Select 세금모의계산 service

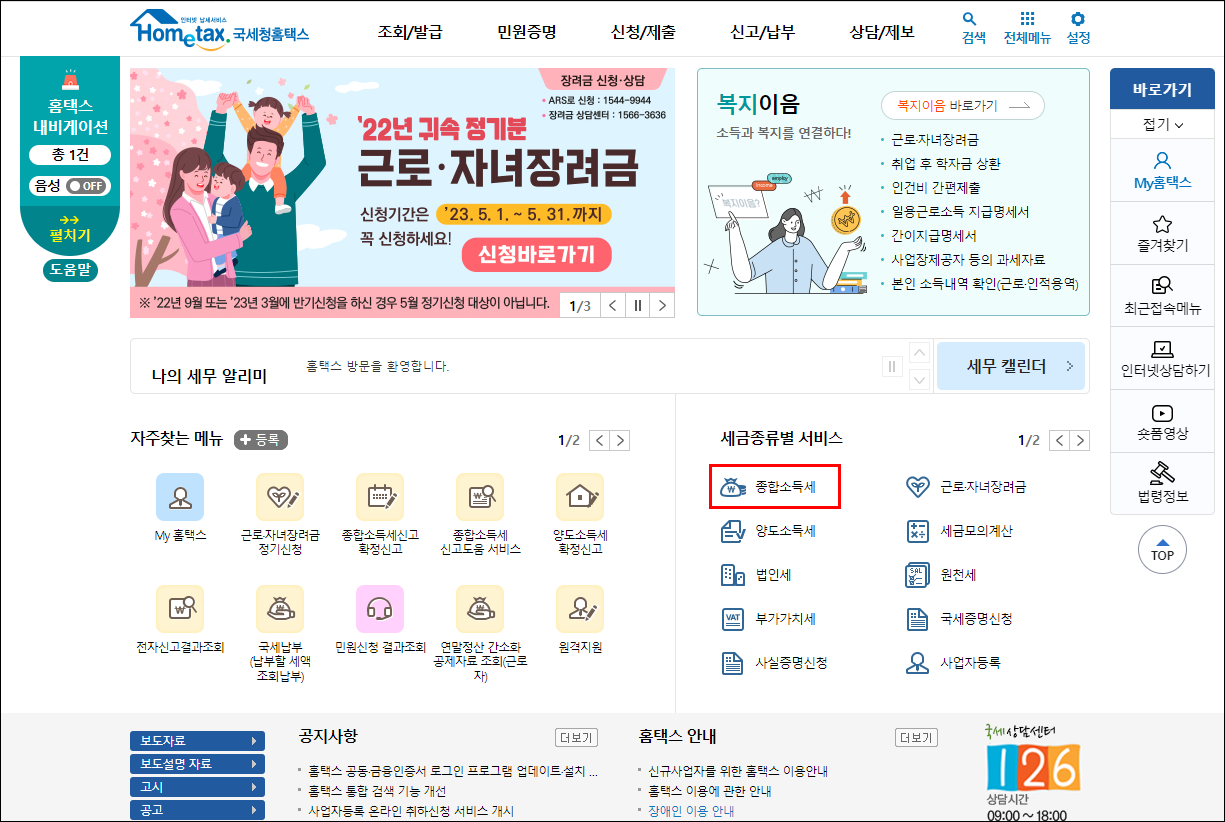959,531
